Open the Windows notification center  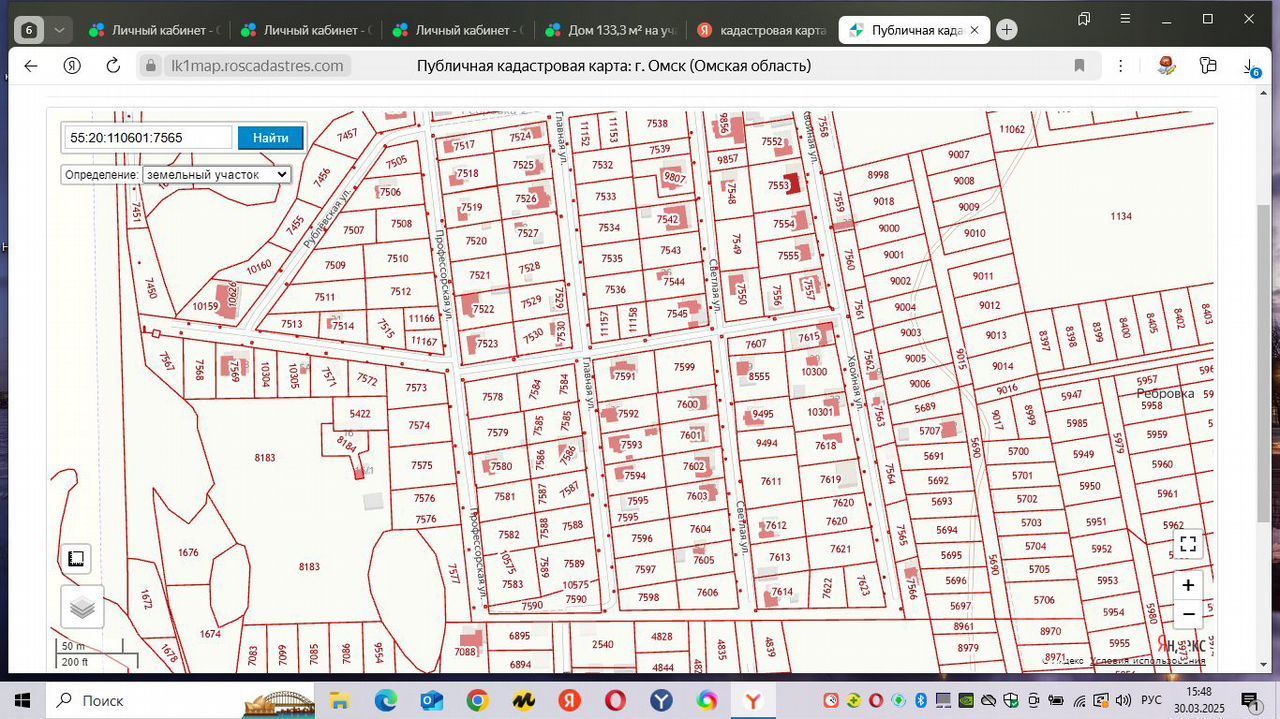(x=1250, y=700)
